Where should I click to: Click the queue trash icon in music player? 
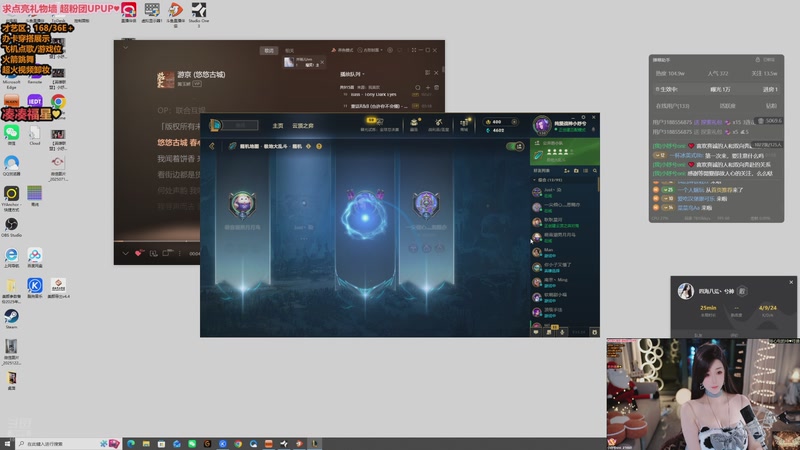[x=436, y=87]
